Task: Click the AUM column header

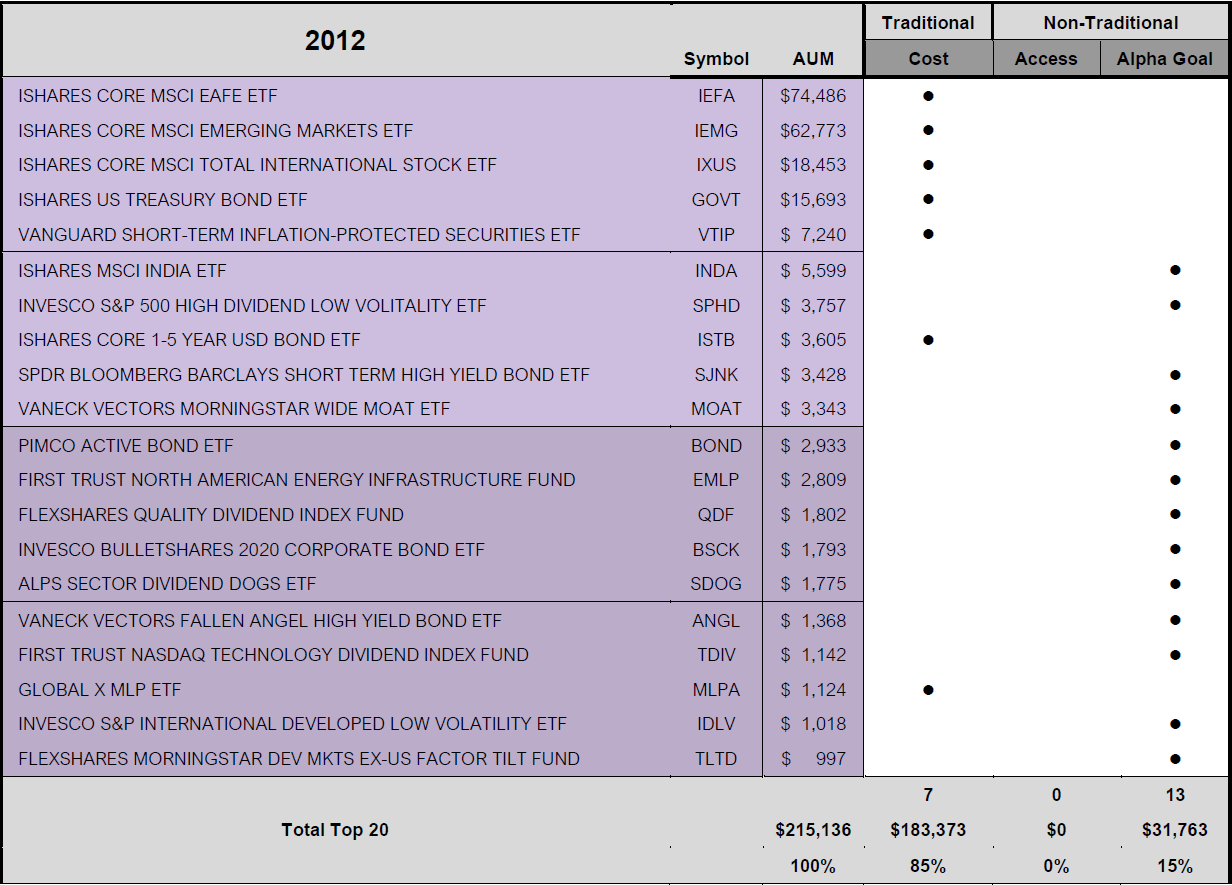Action: (x=813, y=59)
